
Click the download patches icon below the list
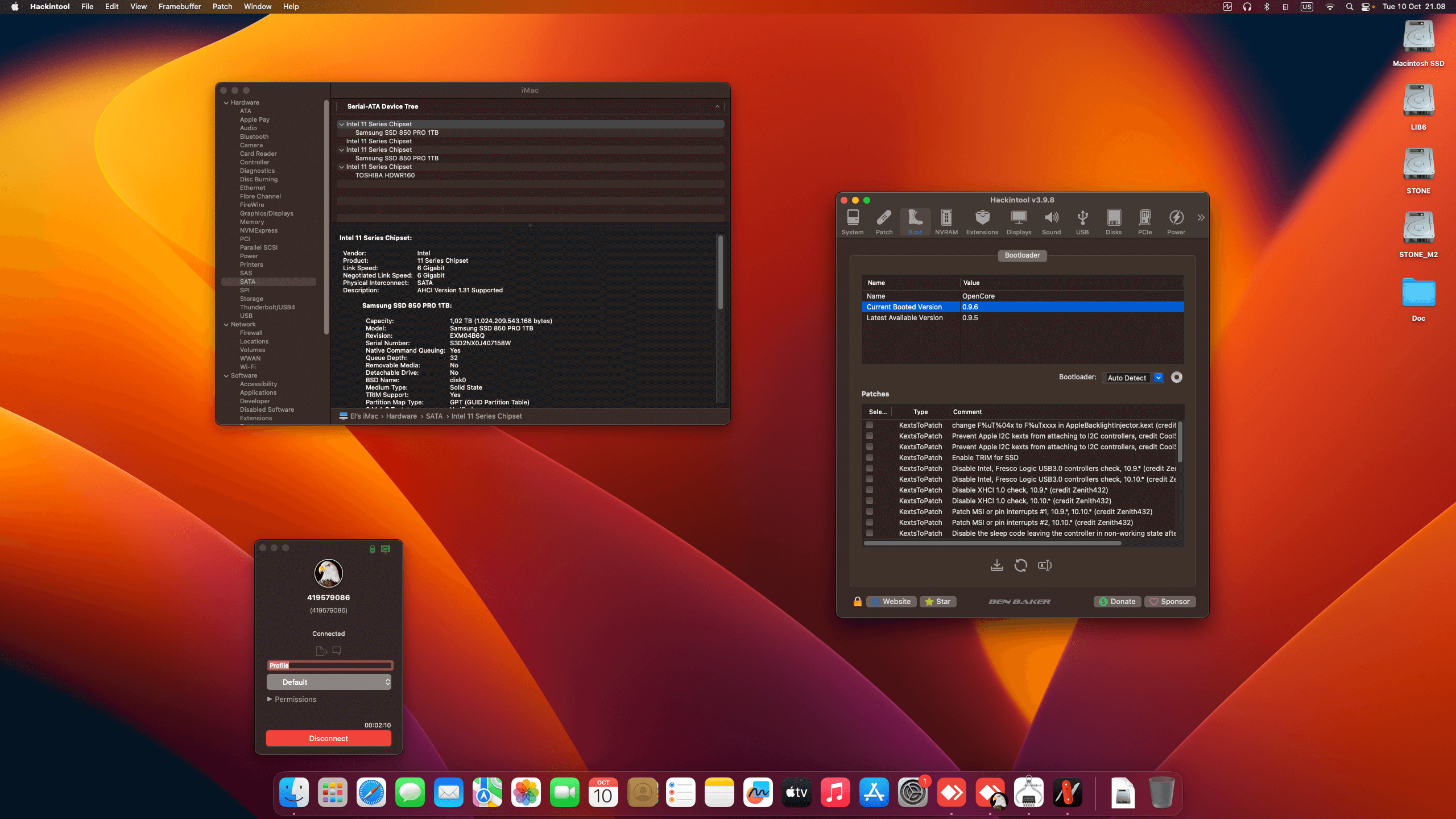tap(997, 565)
